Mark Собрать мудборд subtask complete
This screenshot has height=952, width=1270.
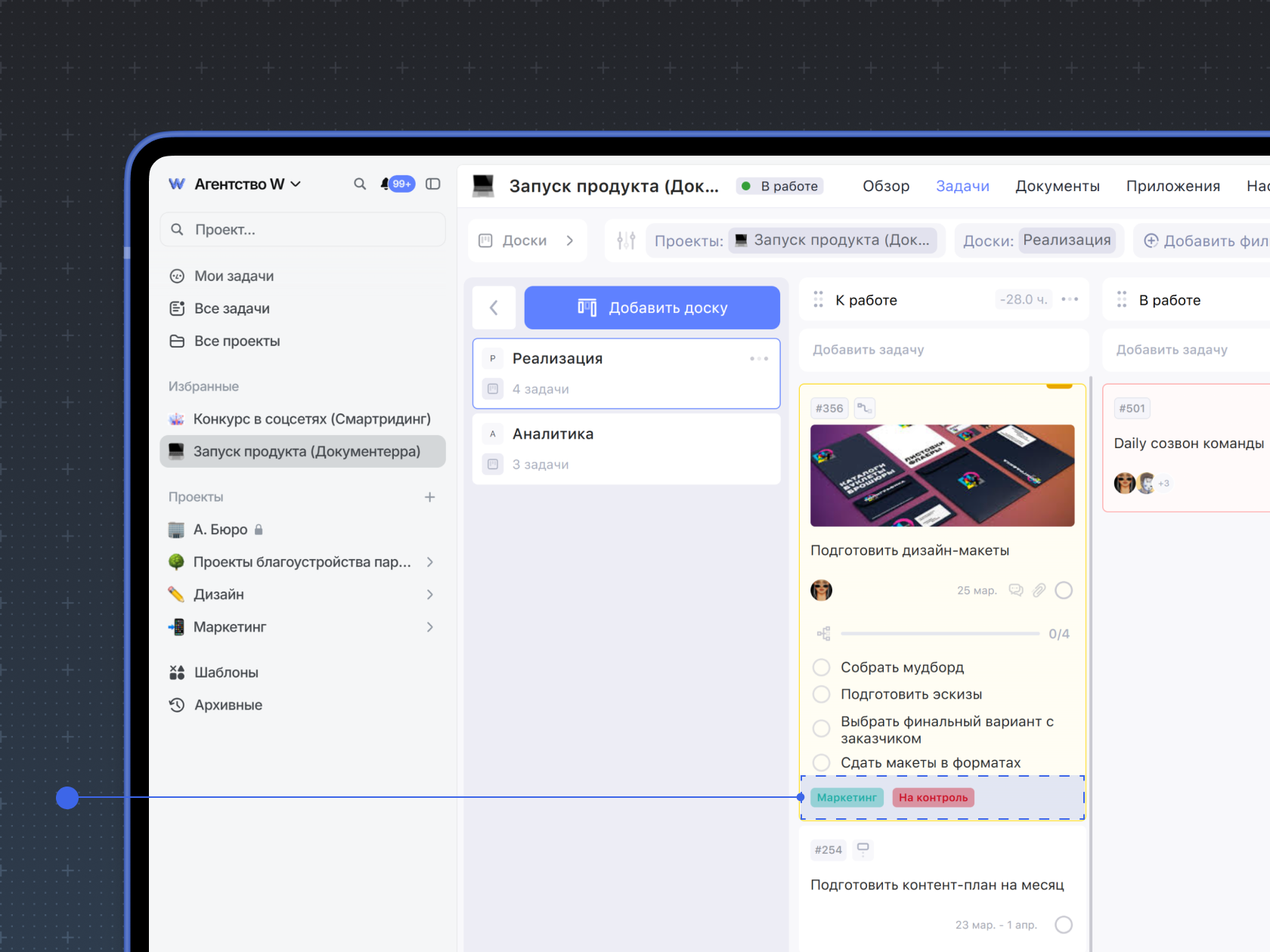(x=822, y=667)
